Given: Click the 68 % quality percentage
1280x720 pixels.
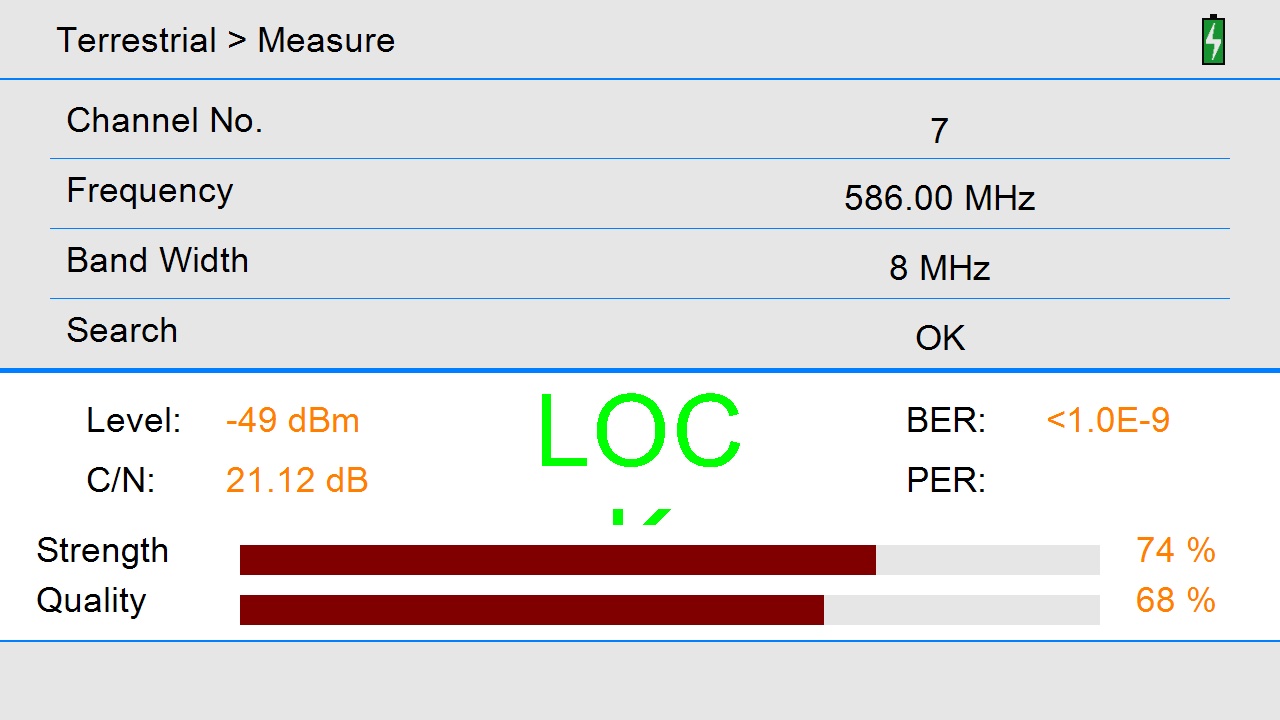Looking at the screenshot, I should click(1175, 601).
